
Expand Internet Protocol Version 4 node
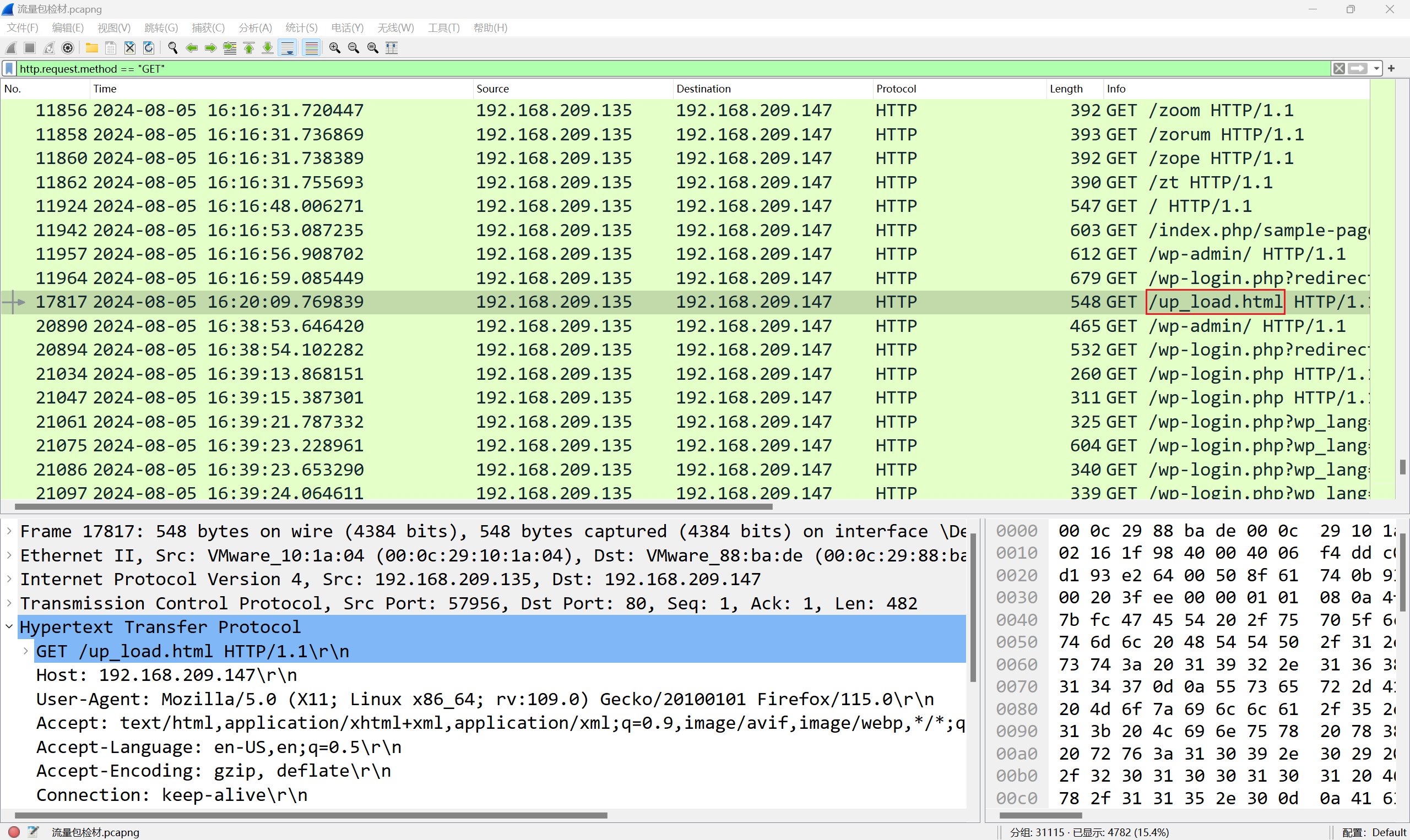pyautogui.click(x=9, y=579)
